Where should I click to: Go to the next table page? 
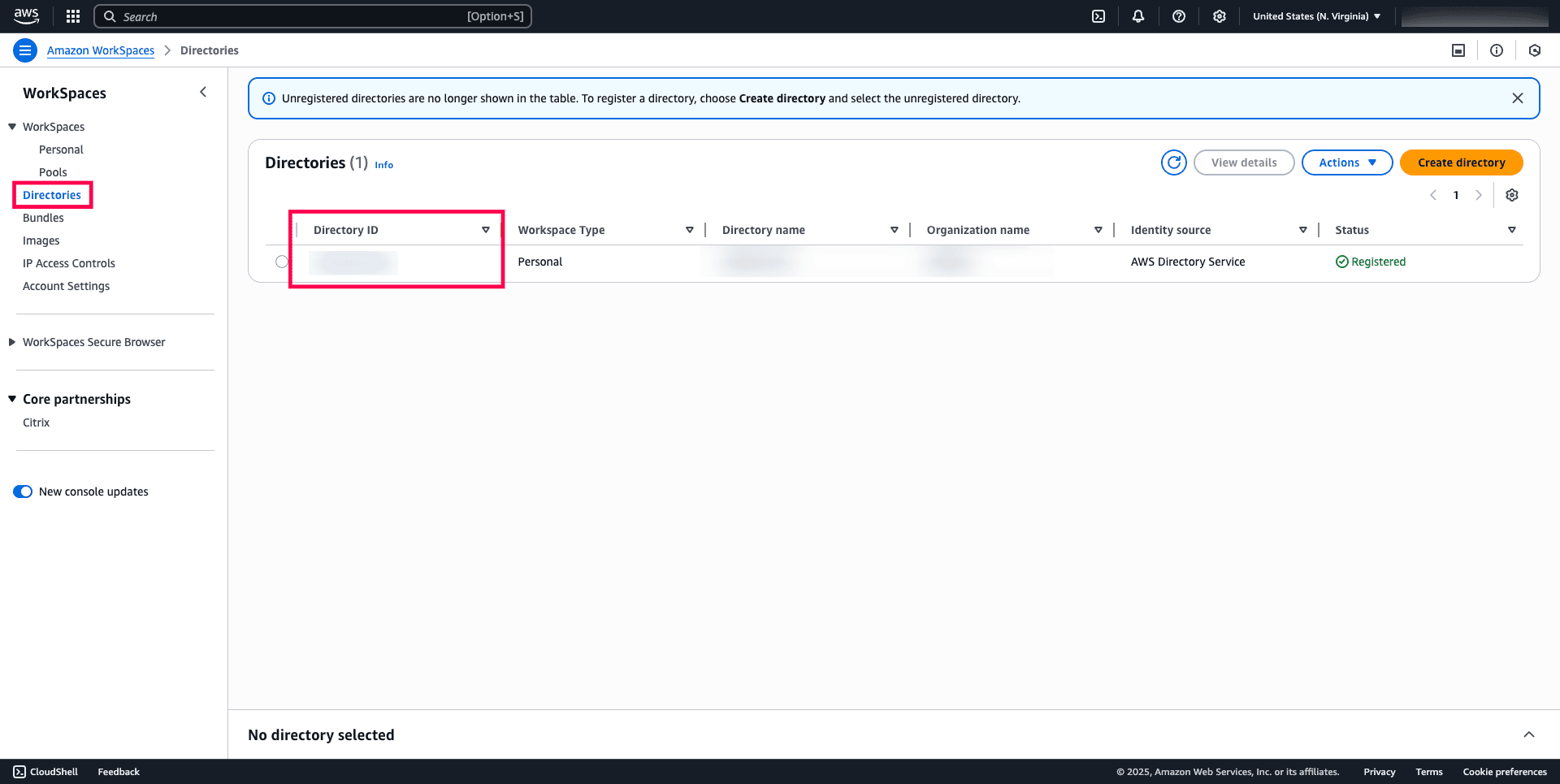point(1479,195)
